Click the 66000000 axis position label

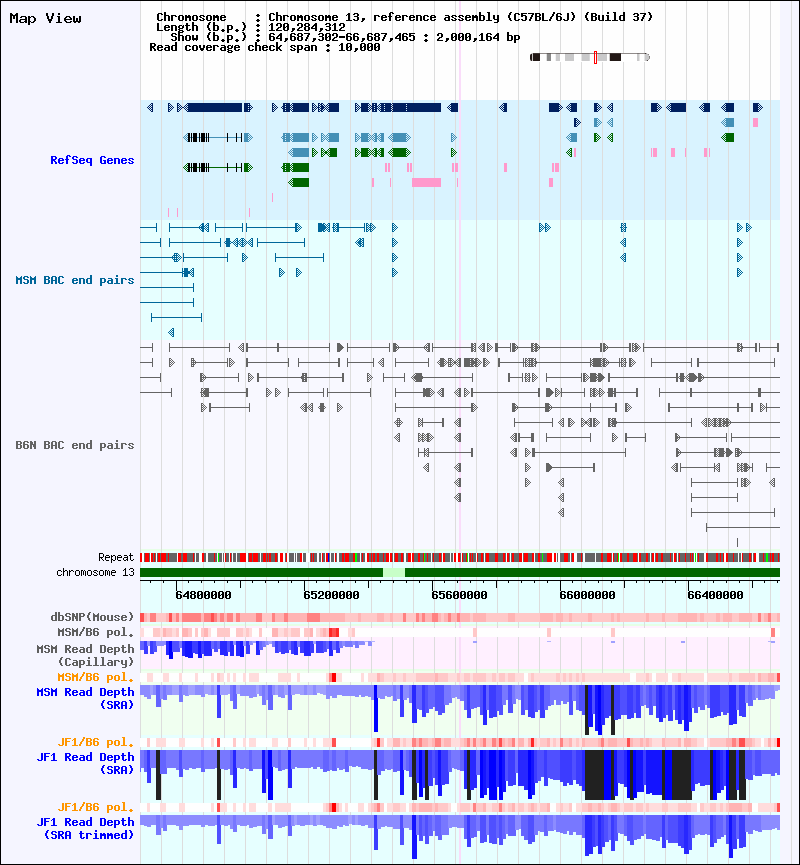[x=587, y=595]
